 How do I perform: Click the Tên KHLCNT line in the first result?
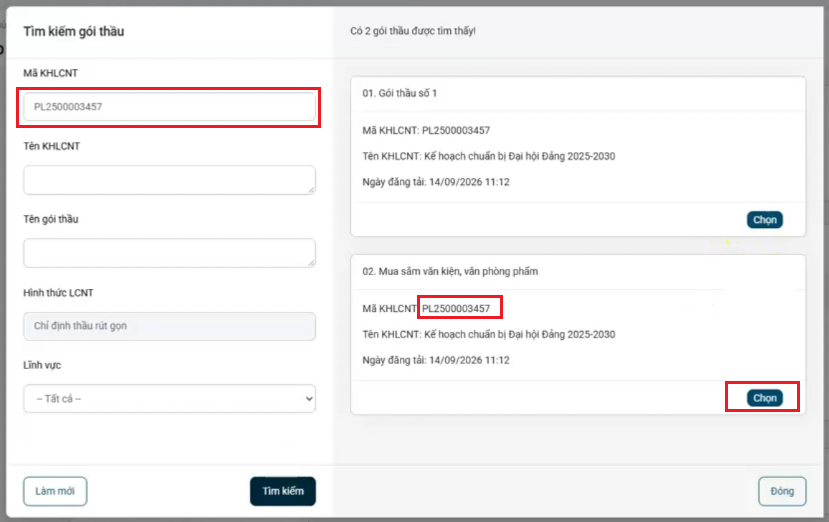click(489, 156)
